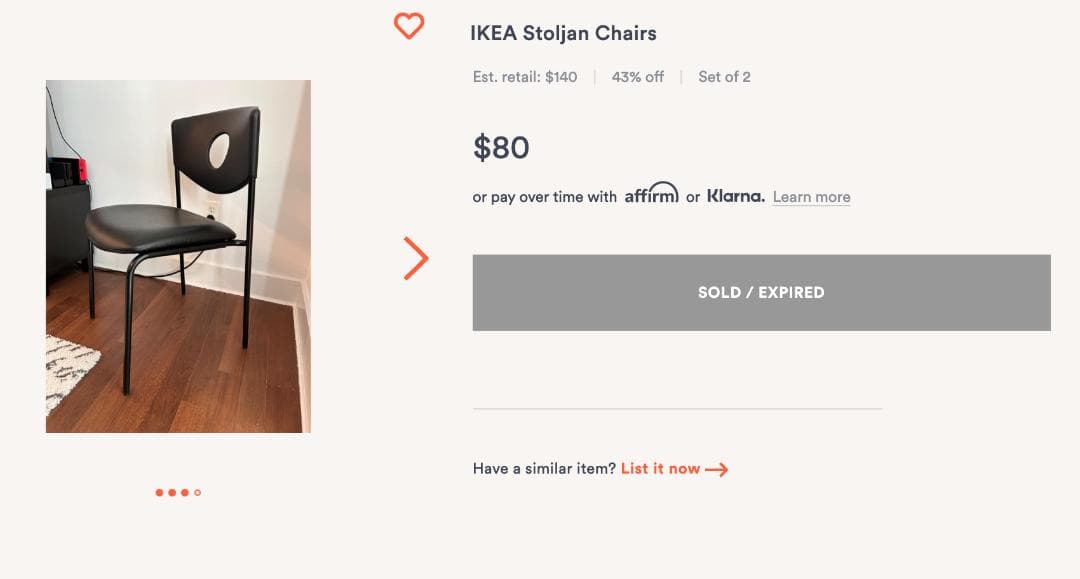Click the chair product photo
Image resolution: width=1080 pixels, height=579 pixels.
pyautogui.click(x=176, y=255)
